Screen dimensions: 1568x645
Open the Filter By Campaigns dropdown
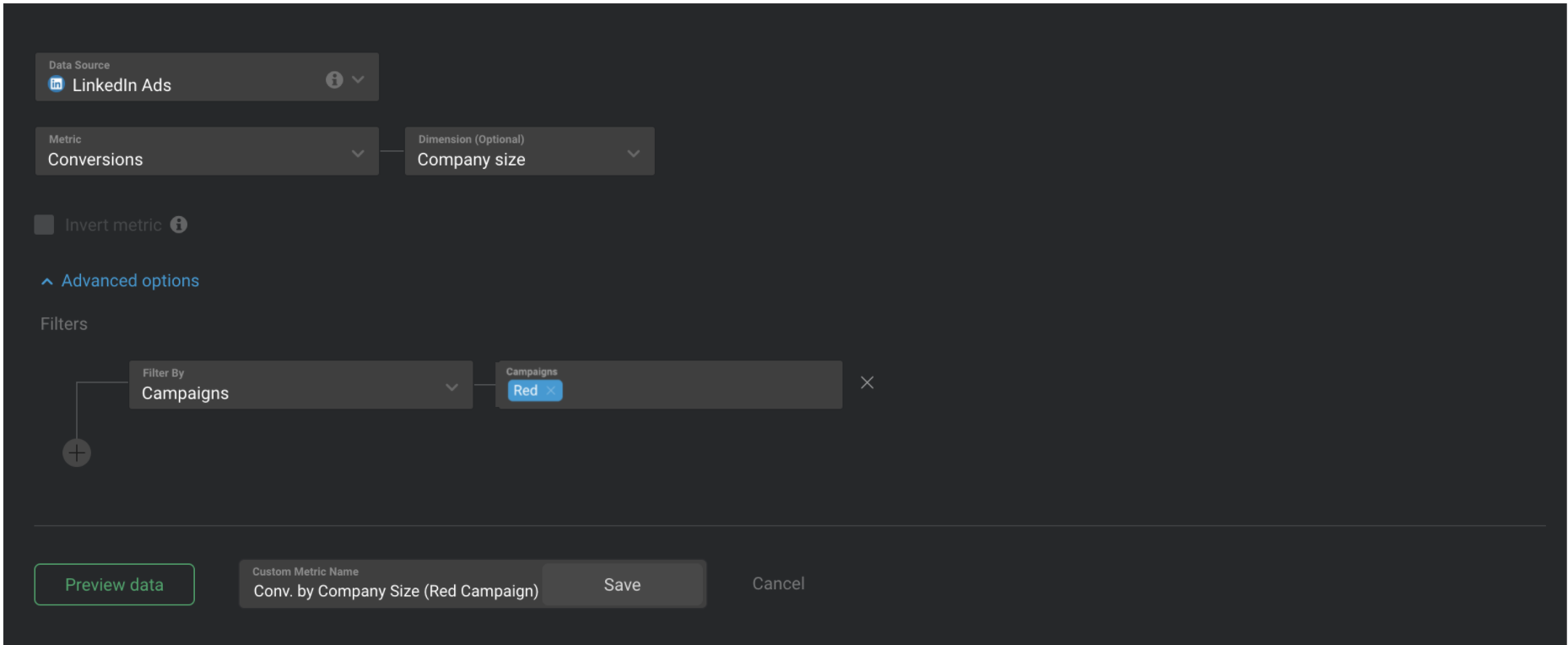(x=300, y=385)
